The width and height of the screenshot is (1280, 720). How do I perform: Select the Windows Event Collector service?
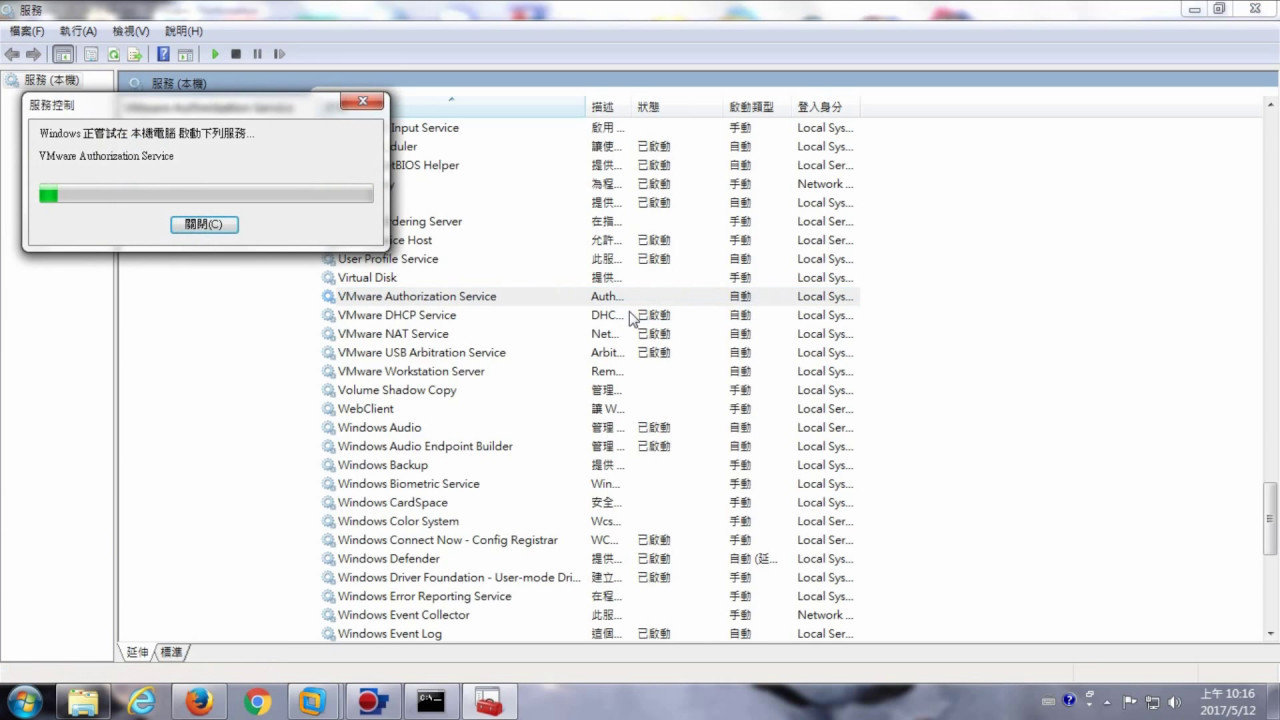click(x=589, y=615)
